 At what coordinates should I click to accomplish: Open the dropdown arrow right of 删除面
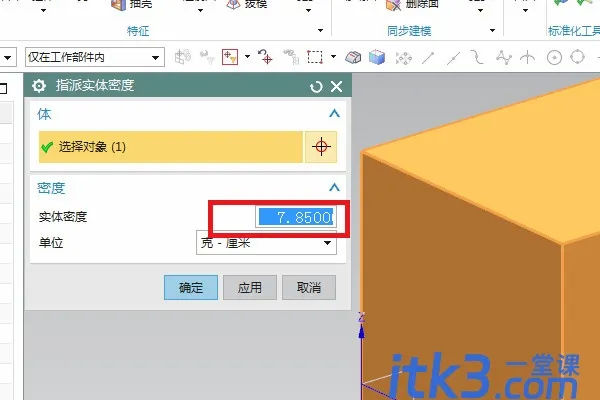pyautogui.click(x=480, y=10)
